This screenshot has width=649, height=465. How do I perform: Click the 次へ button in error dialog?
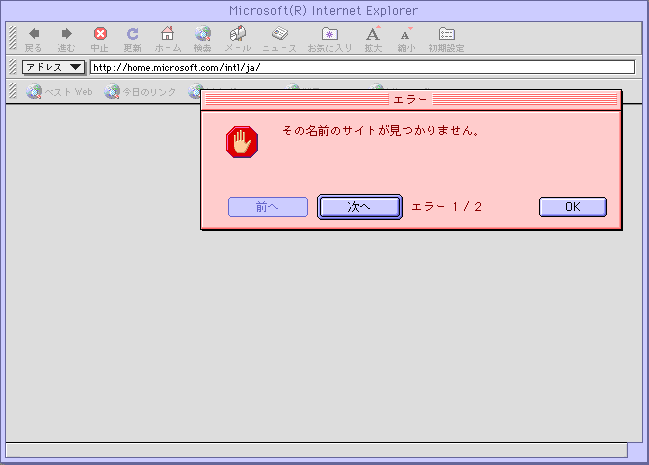[x=360, y=207]
